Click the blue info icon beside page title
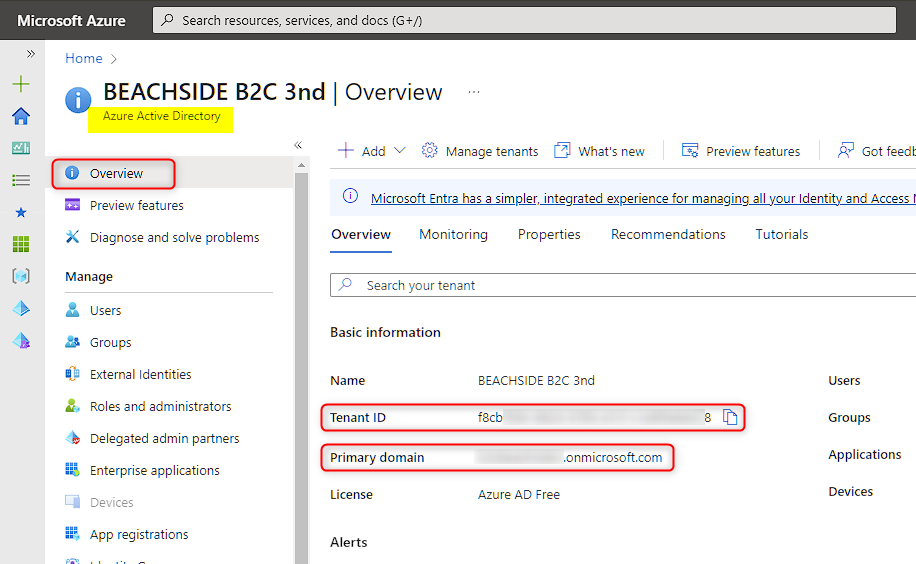 78,99
